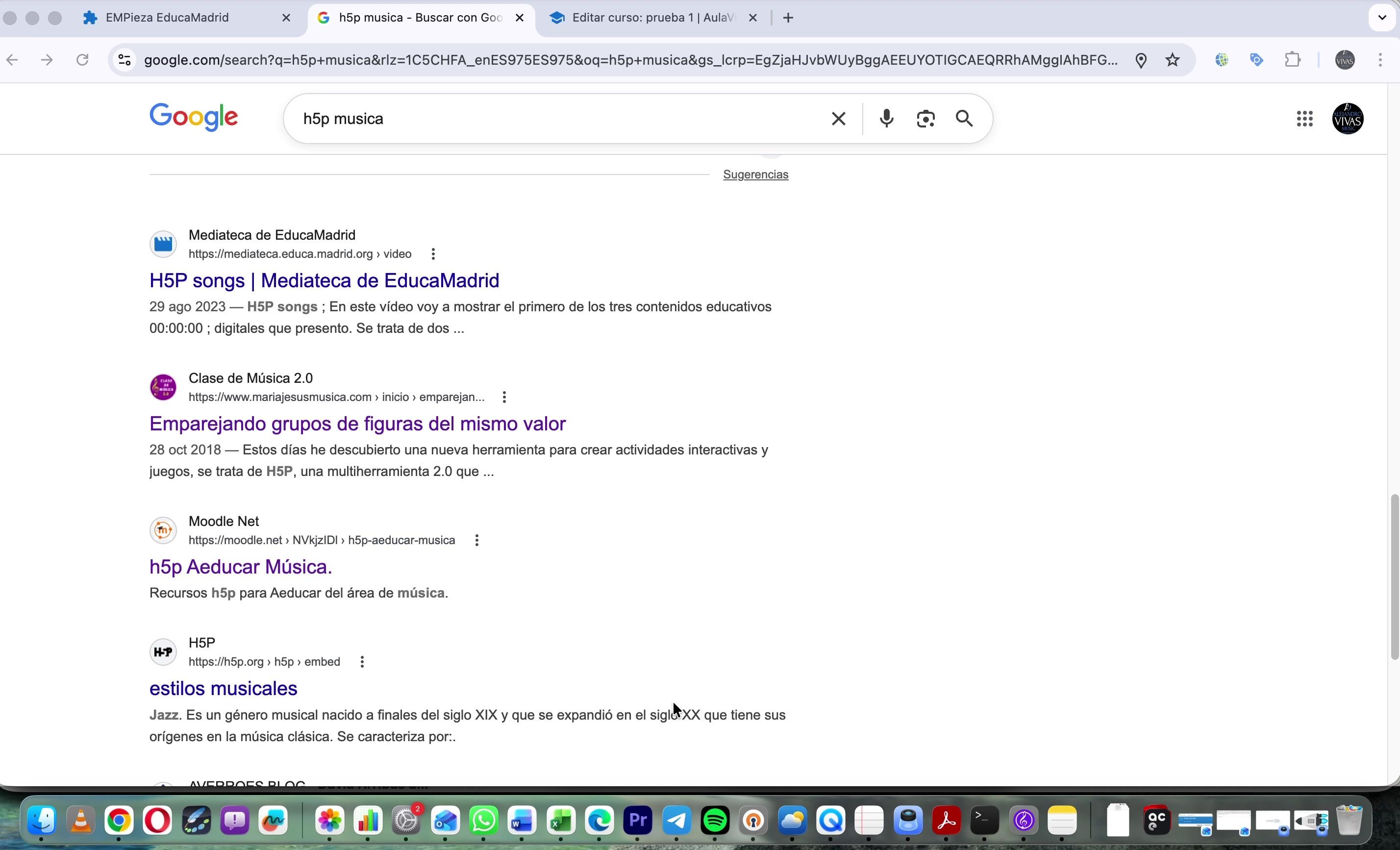
Task: View site information in address bar
Action: tap(124, 60)
